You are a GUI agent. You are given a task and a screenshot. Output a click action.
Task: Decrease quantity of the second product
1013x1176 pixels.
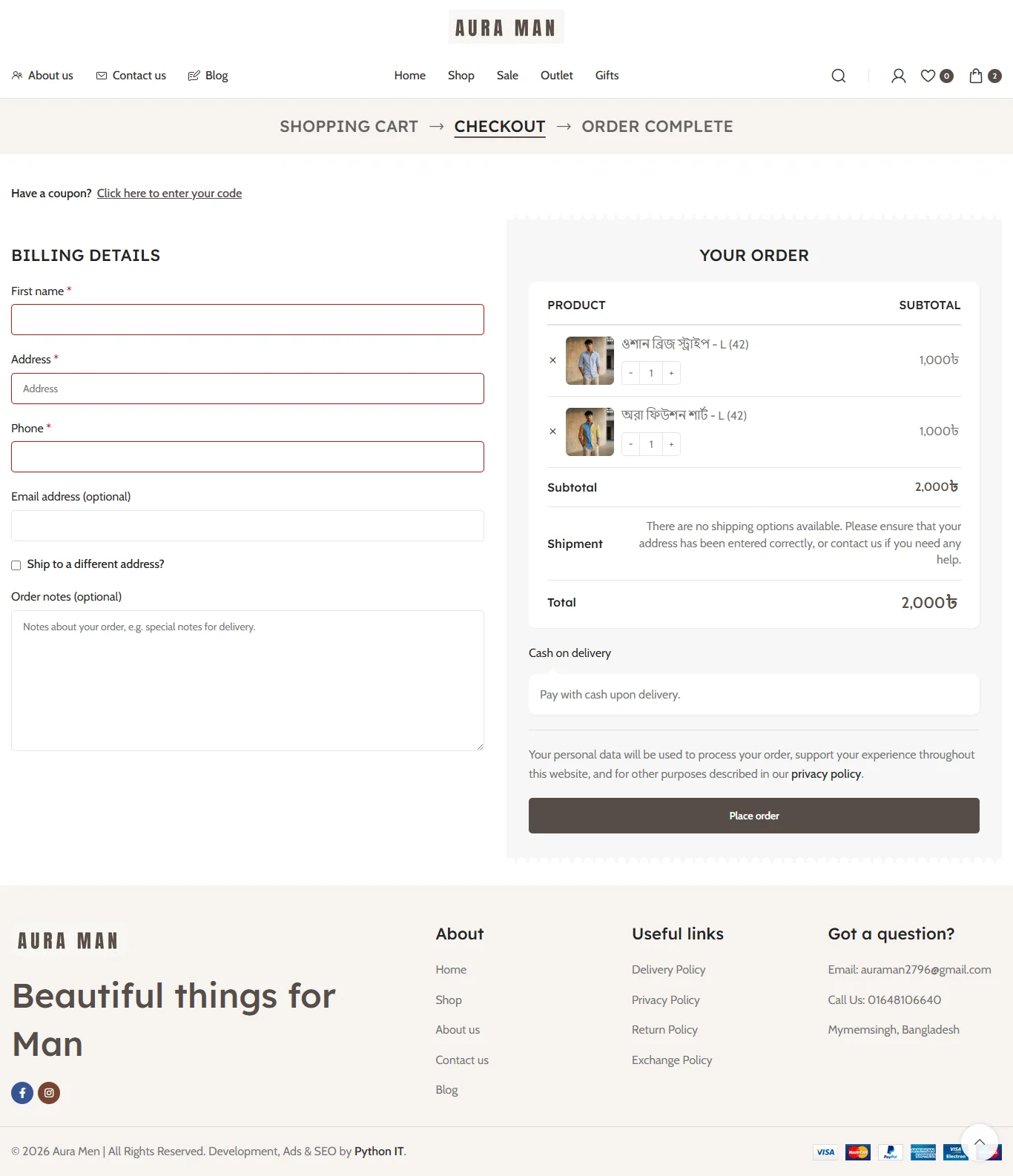pos(631,444)
